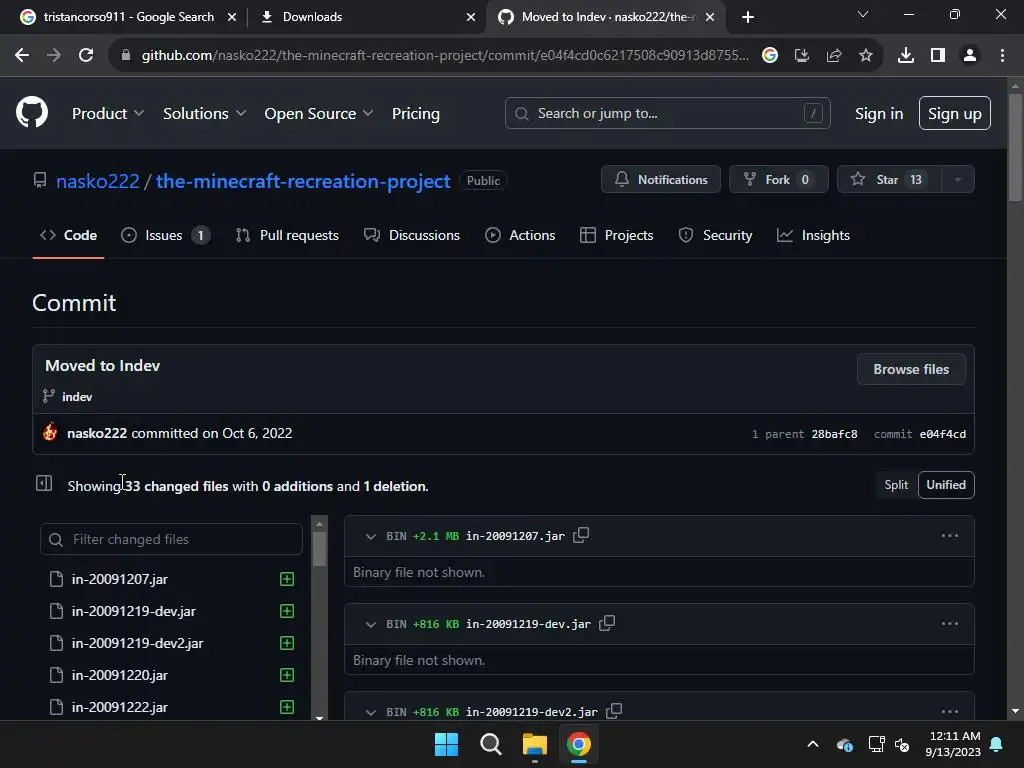Click the Sign up button

[954, 113]
